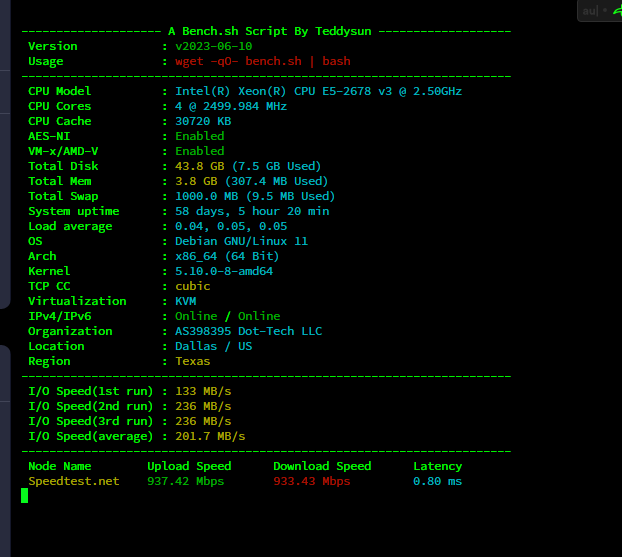Viewport: 622px width, 557px height.
Task: Click the system uptime value of 58 days
Action: click(x=252, y=211)
